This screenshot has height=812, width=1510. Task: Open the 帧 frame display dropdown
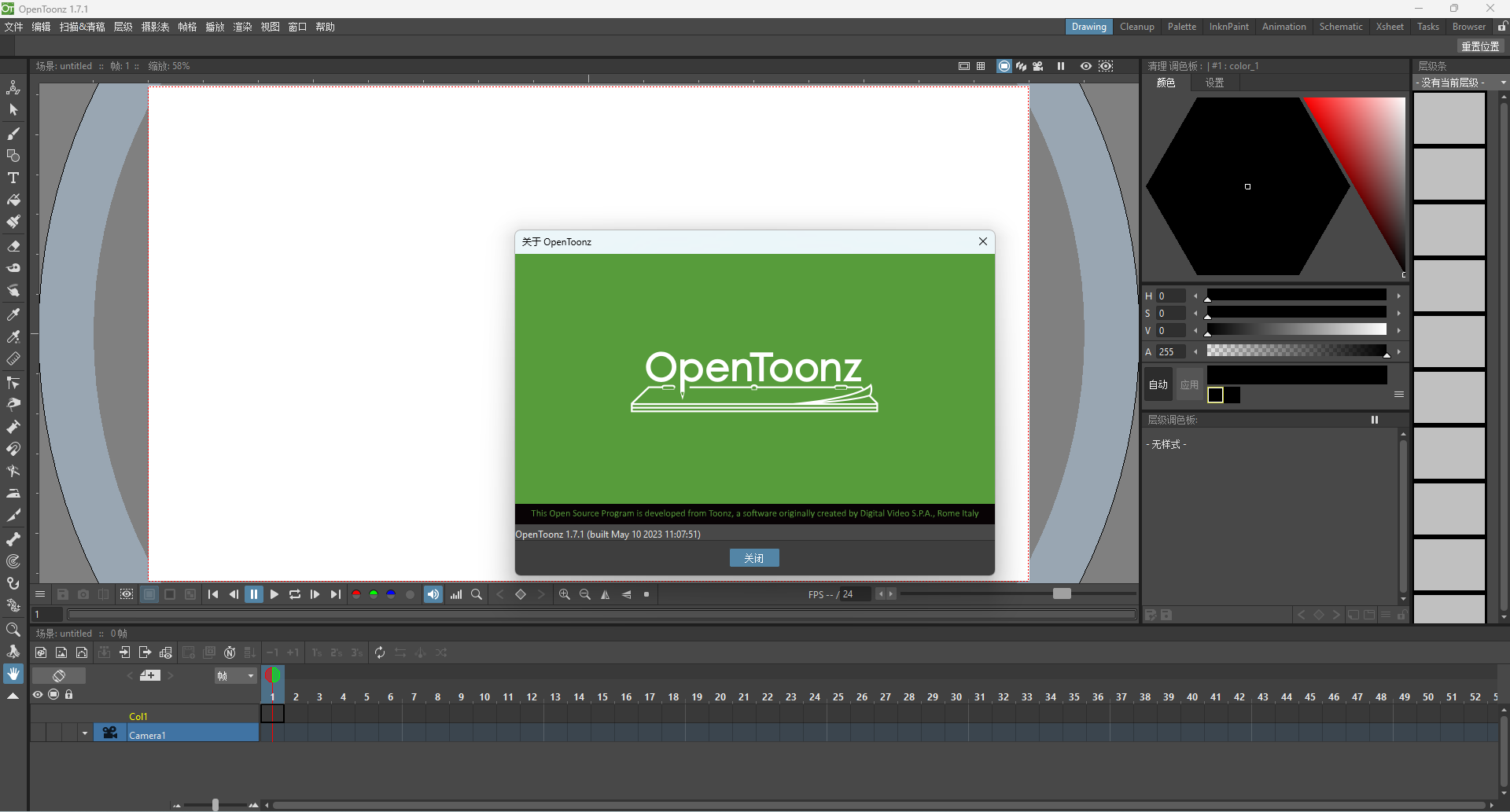235,675
